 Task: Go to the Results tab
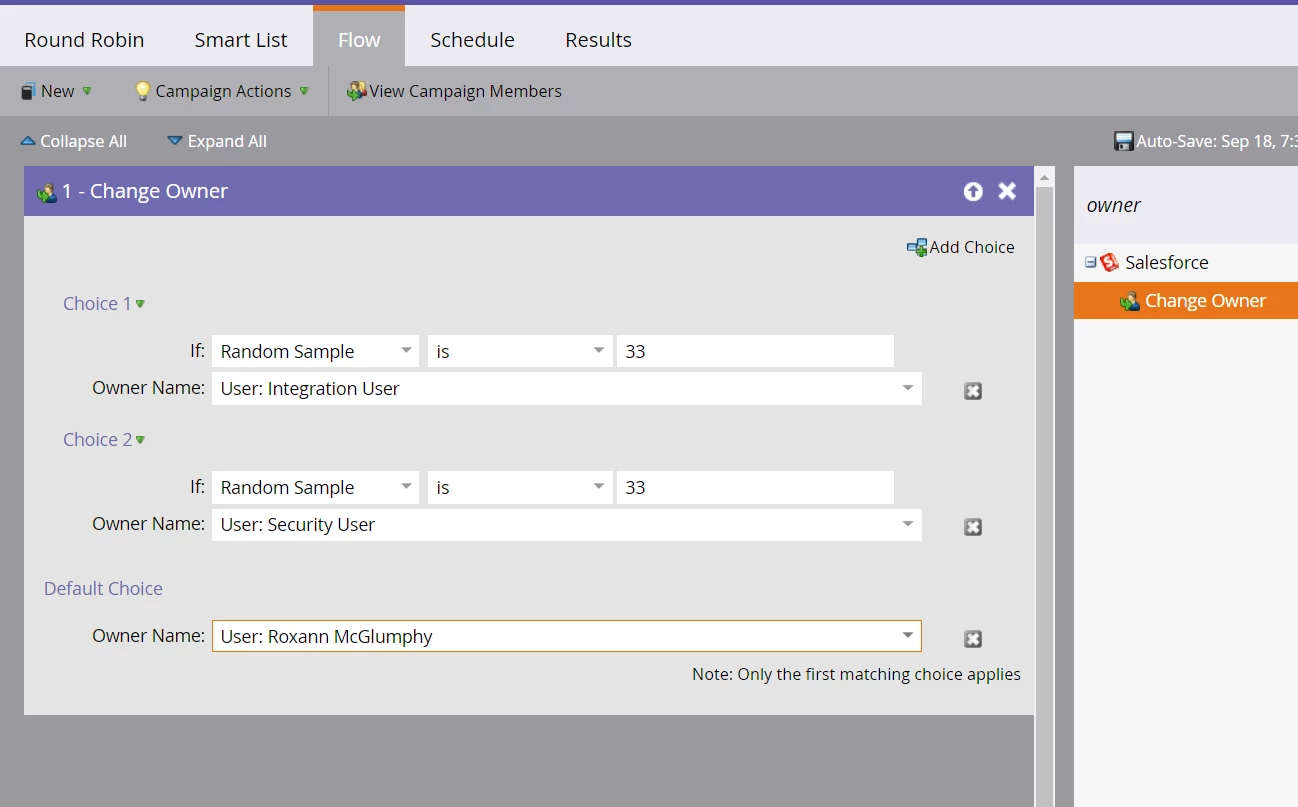point(598,40)
